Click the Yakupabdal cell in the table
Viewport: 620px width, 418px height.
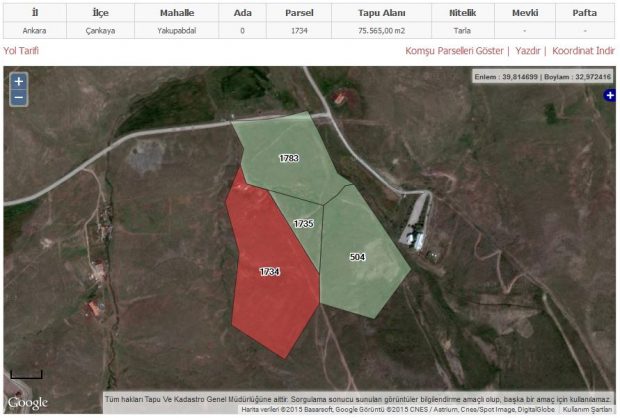(178, 31)
